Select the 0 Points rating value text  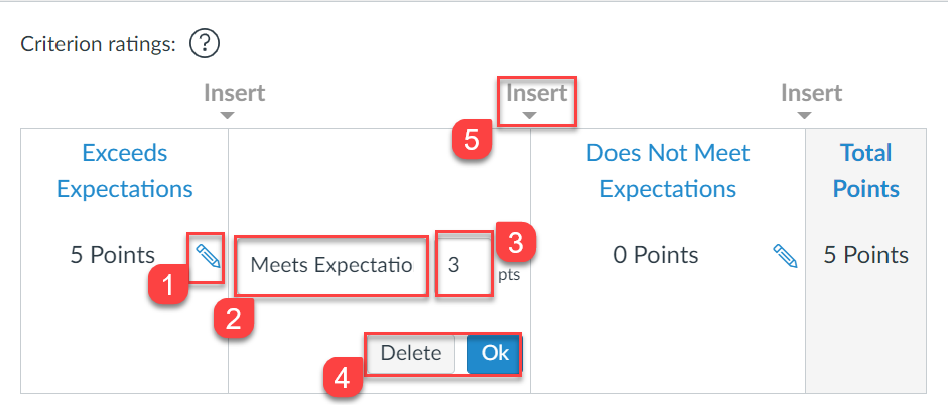656,255
